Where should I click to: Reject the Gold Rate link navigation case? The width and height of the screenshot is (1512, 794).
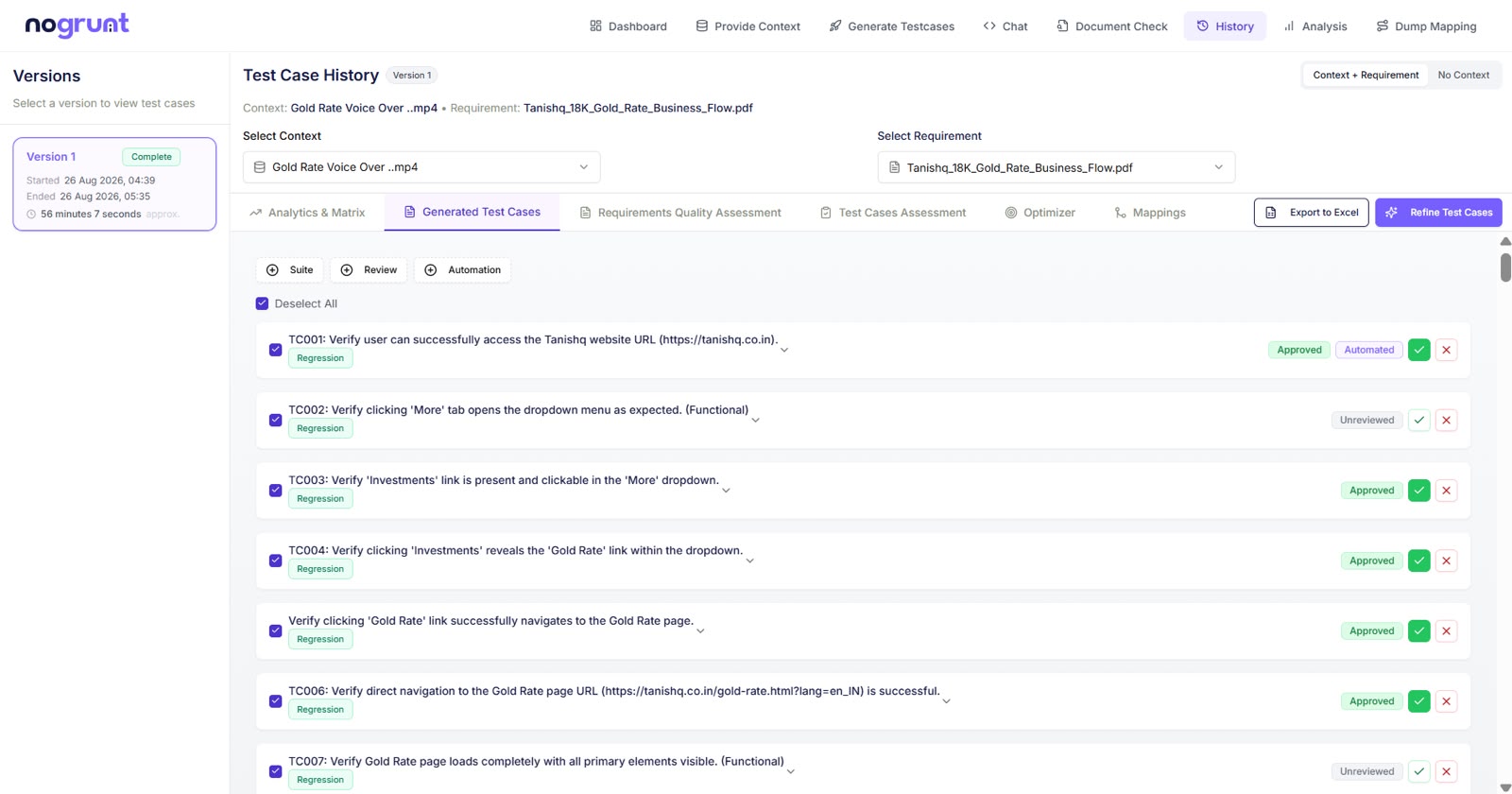tap(1446, 630)
